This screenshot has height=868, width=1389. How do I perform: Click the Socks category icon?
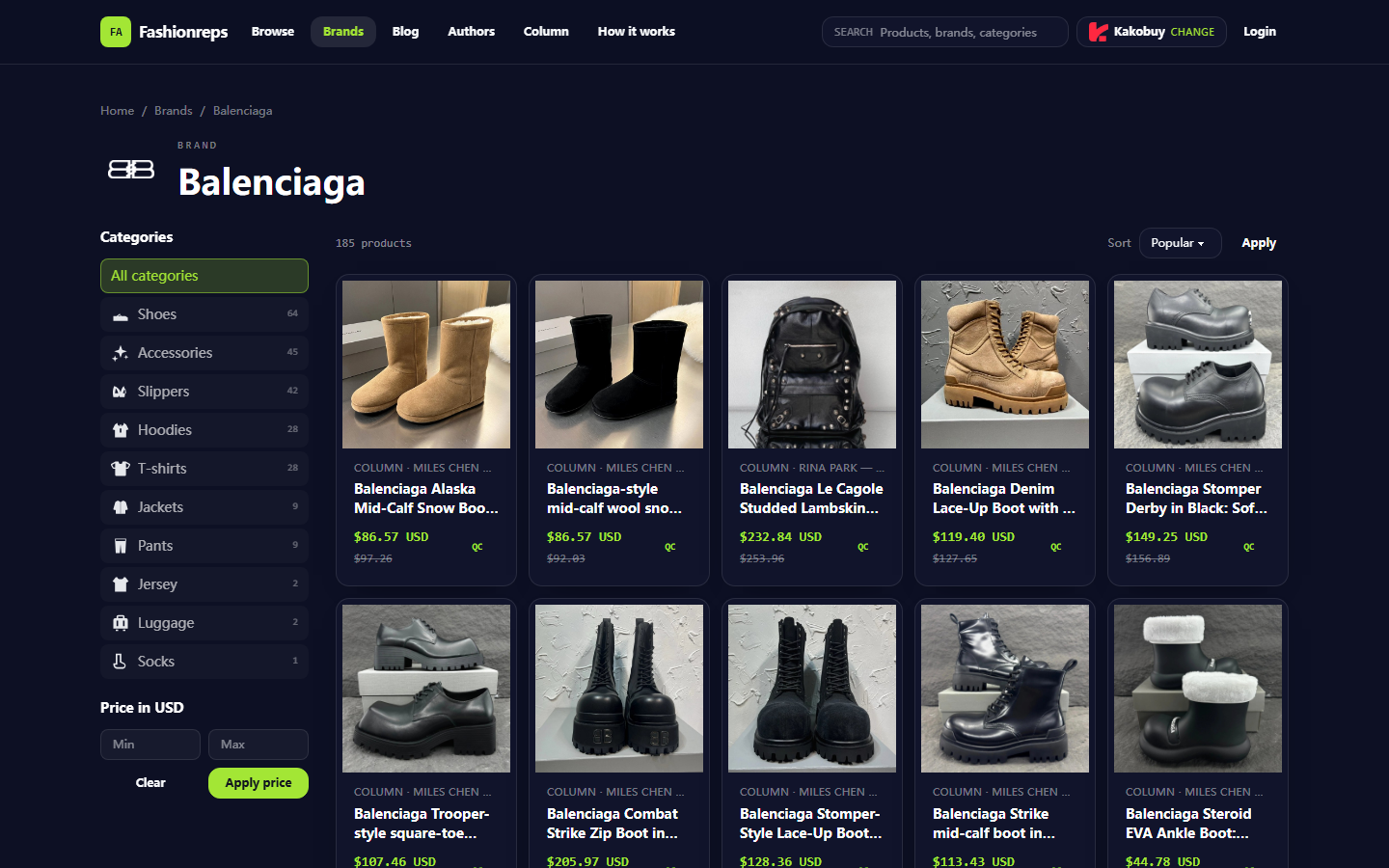(121, 663)
